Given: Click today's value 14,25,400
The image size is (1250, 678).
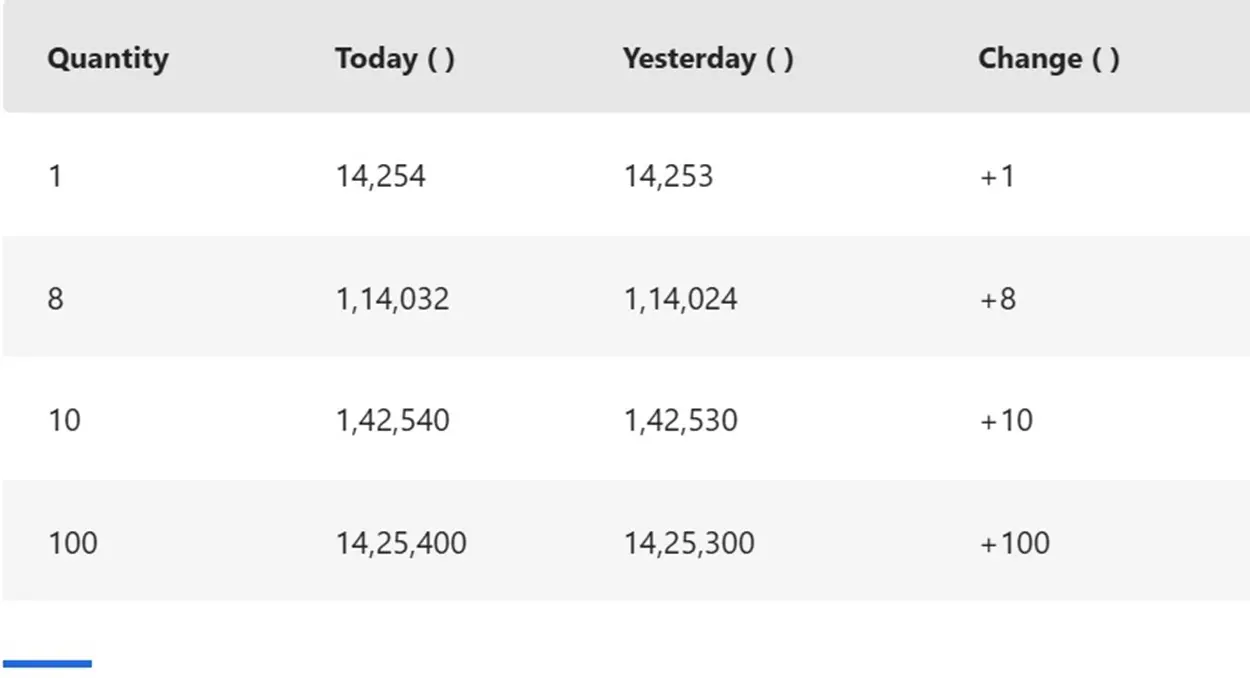Looking at the screenshot, I should click(401, 543).
